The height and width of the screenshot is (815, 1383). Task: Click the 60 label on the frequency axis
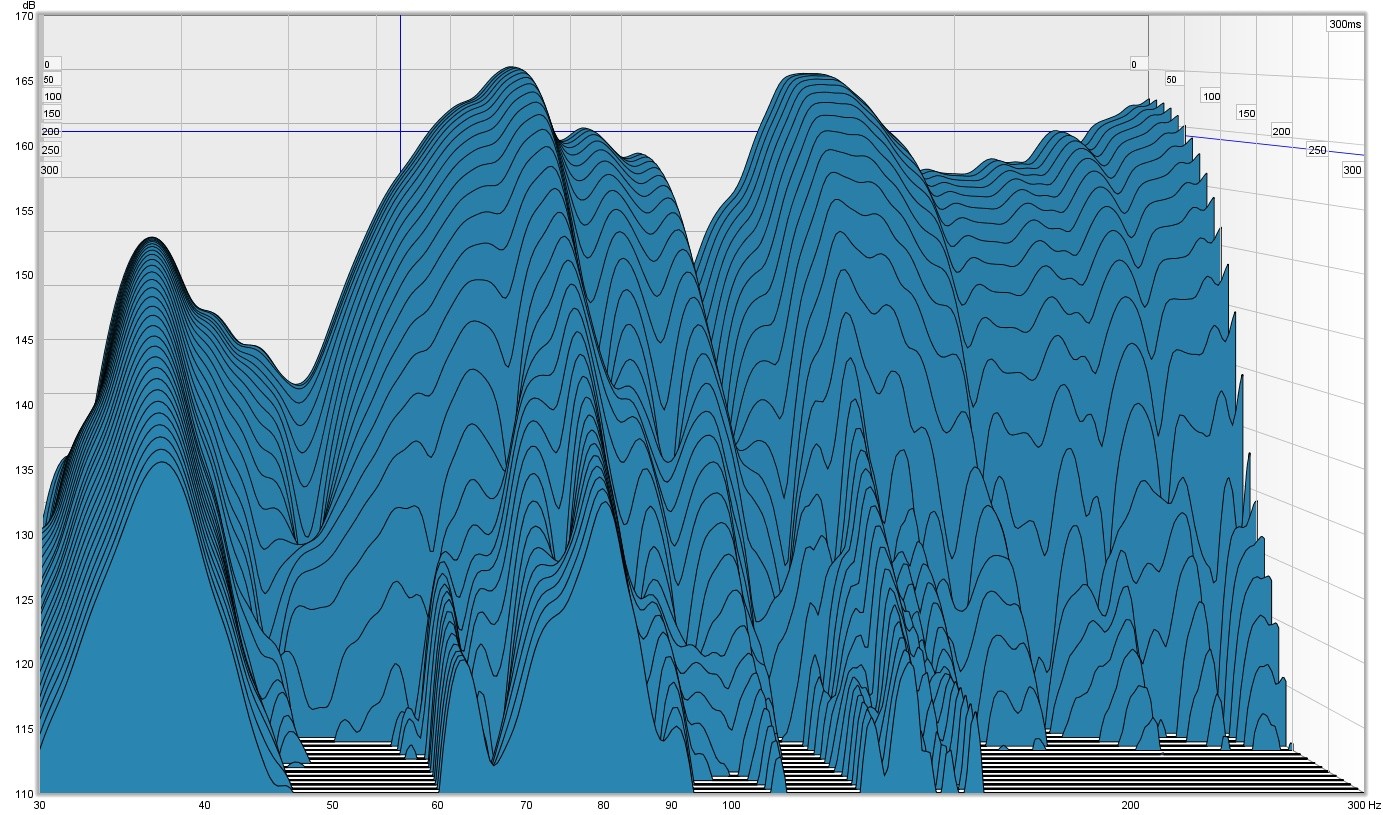point(437,805)
